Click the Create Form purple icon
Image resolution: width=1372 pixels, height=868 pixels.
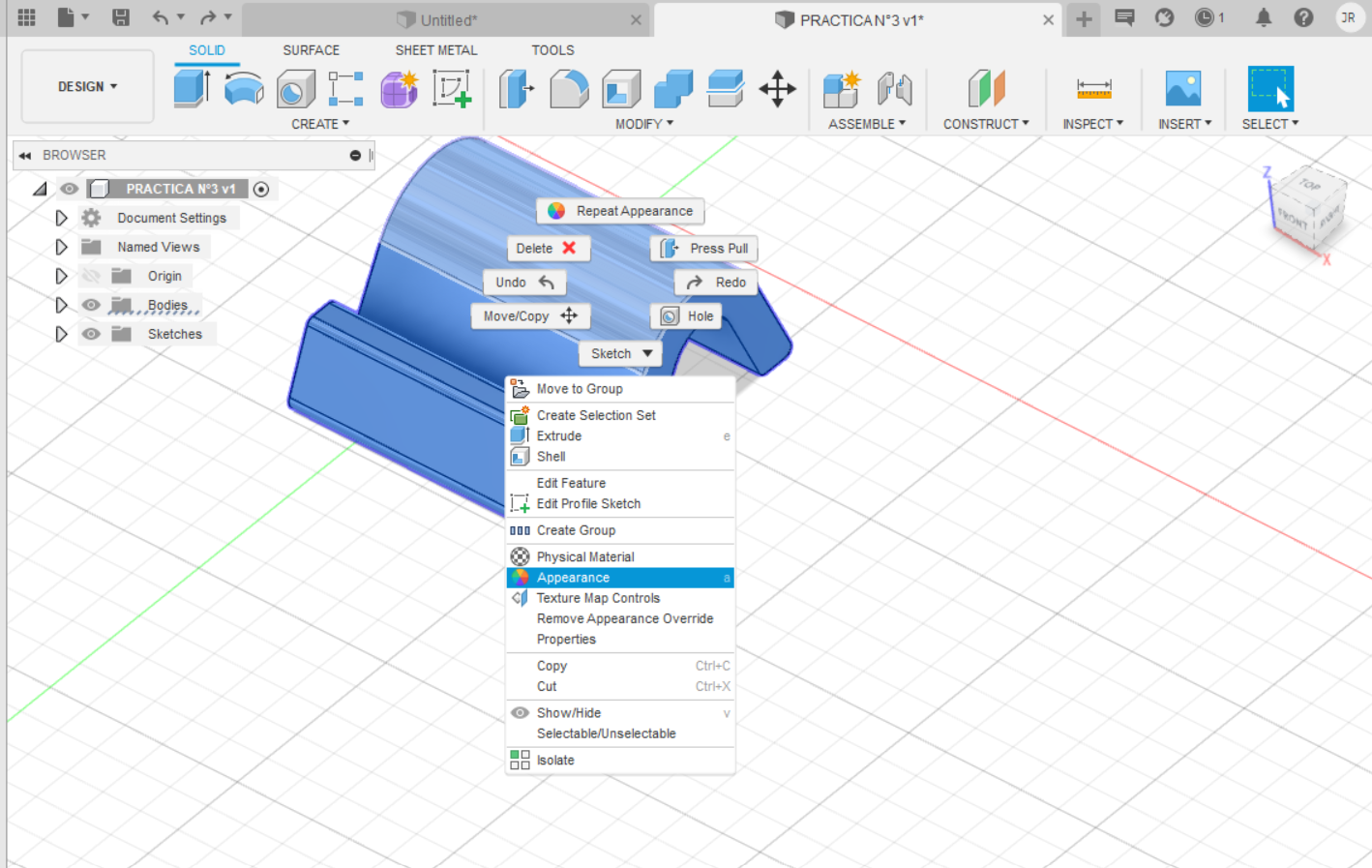click(x=399, y=89)
